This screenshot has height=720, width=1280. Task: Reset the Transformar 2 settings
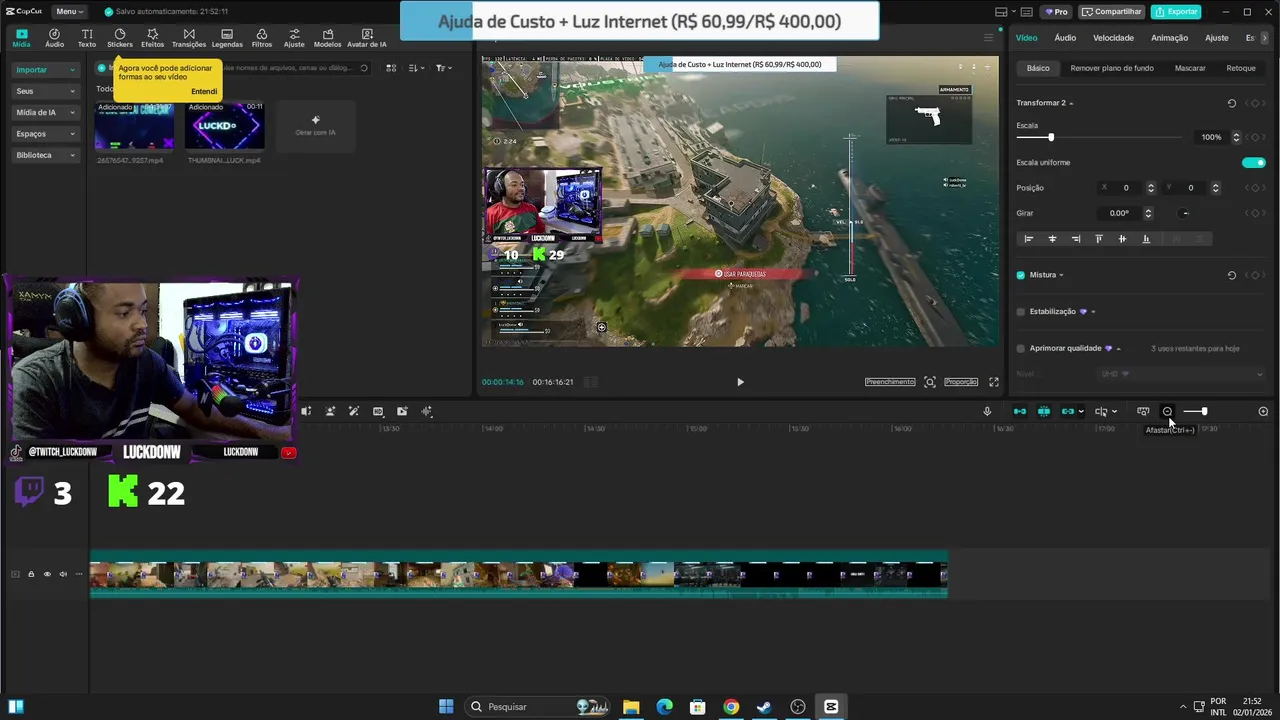(x=1232, y=103)
